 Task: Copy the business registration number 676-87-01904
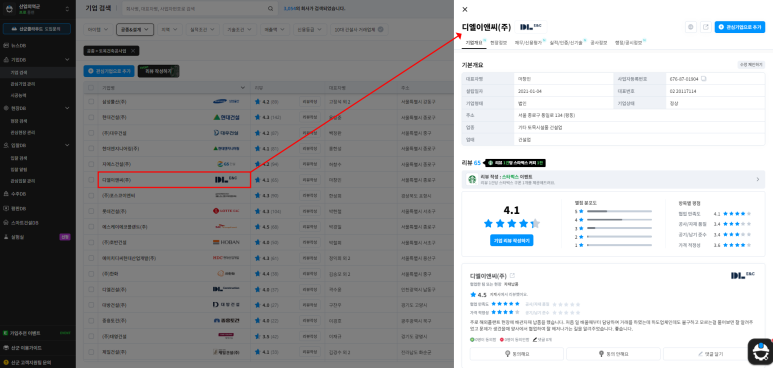[x=704, y=79]
